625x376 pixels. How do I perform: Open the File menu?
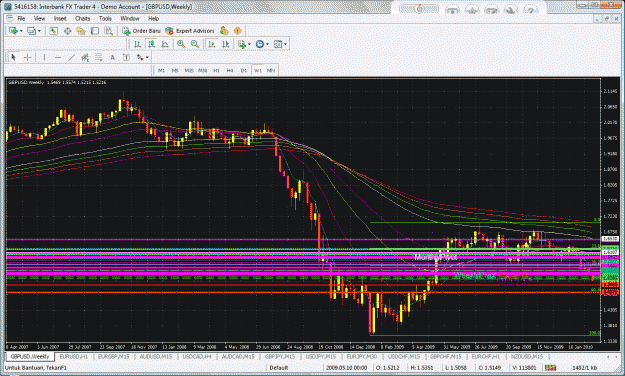pyautogui.click(x=21, y=18)
